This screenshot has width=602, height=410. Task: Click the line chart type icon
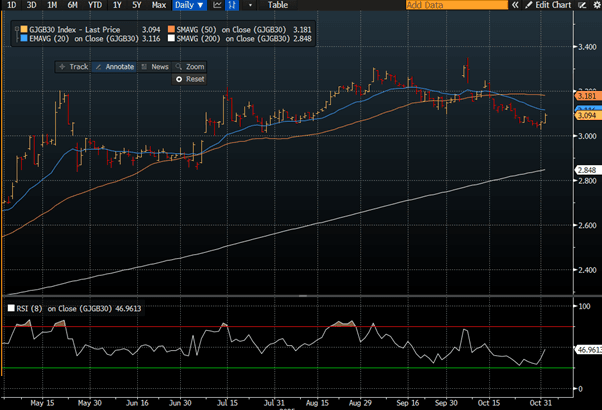click(217, 6)
